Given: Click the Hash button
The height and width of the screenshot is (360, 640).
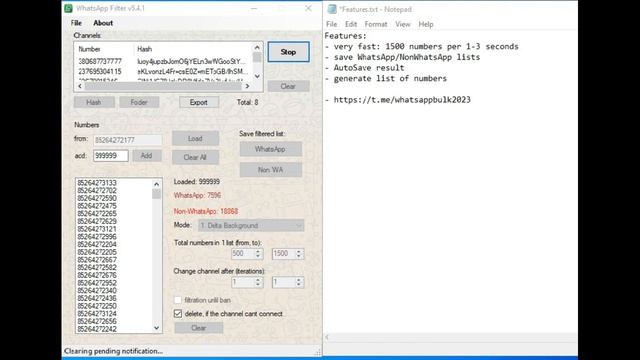Looking at the screenshot, I should tap(94, 102).
